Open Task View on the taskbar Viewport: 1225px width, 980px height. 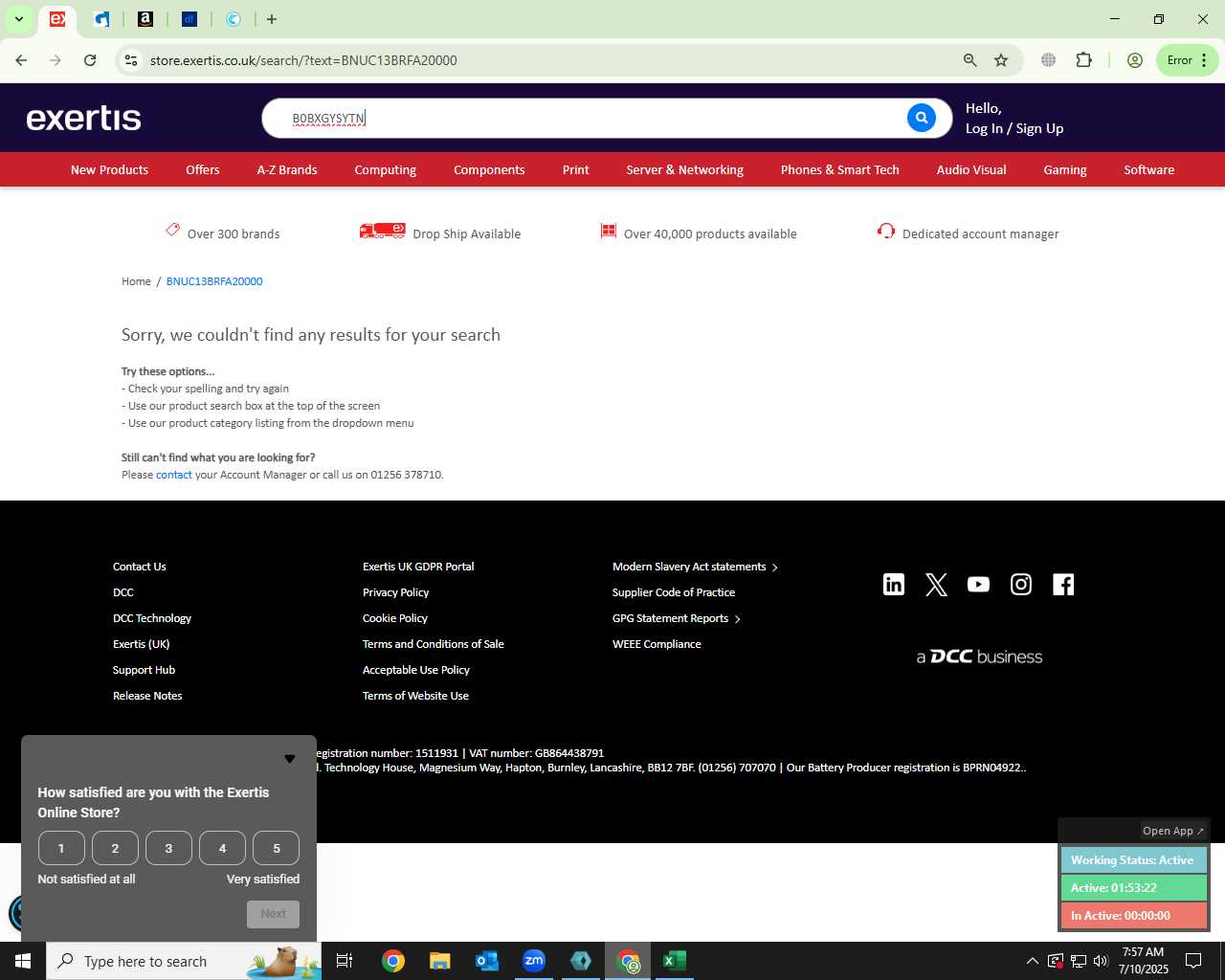pos(345,961)
